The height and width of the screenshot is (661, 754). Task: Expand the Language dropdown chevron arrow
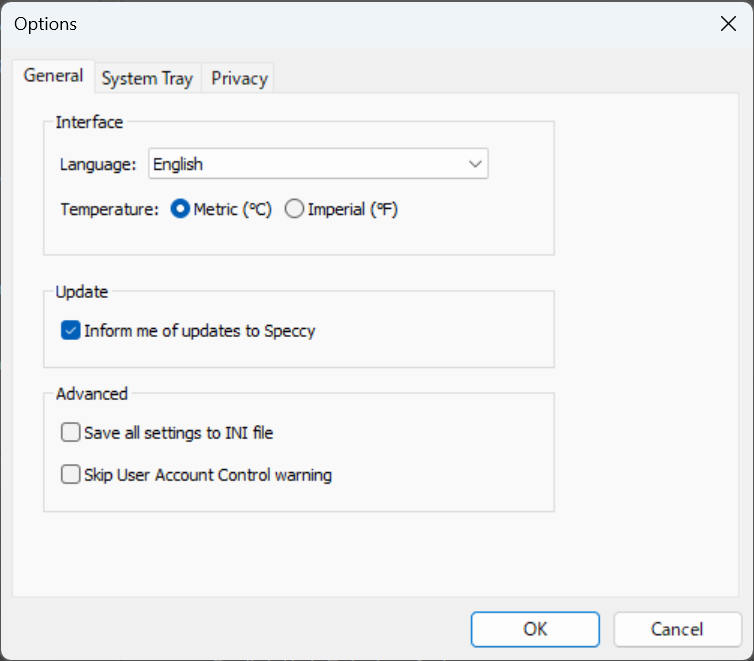475,164
